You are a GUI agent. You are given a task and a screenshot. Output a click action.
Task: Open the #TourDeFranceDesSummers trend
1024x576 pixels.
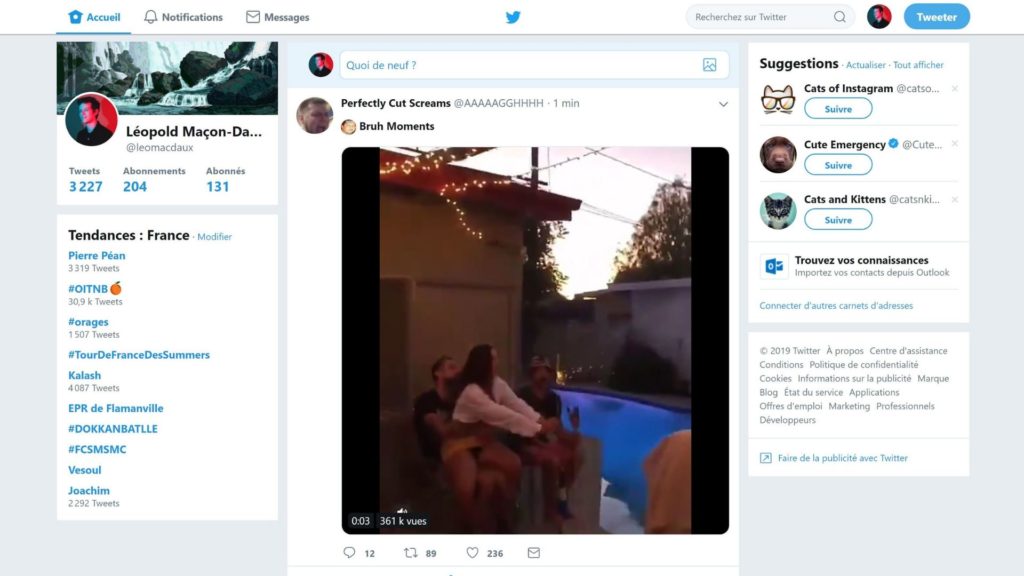(139, 355)
